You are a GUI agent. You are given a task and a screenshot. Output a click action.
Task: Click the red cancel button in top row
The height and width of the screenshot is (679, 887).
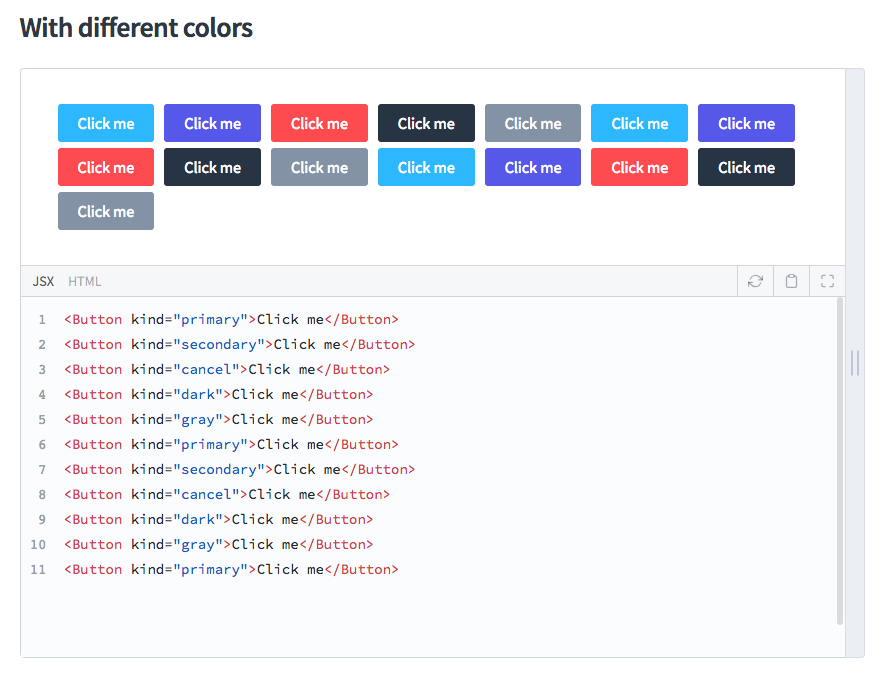tap(319, 123)
